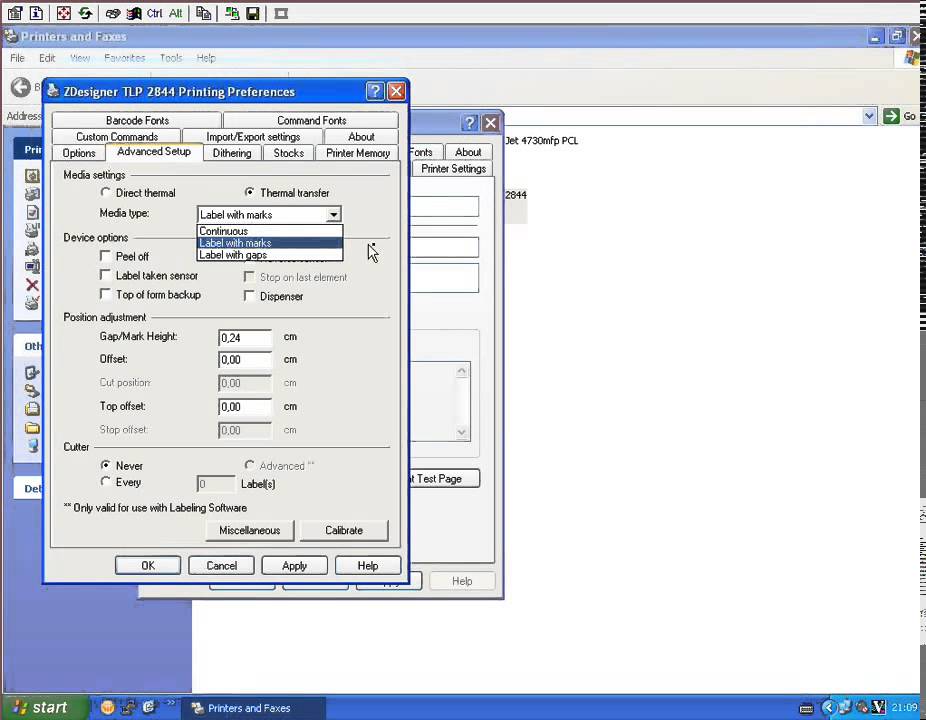The image size is (926, 720).
Task: Choose Label with gaps from the list
Action: 269,255
